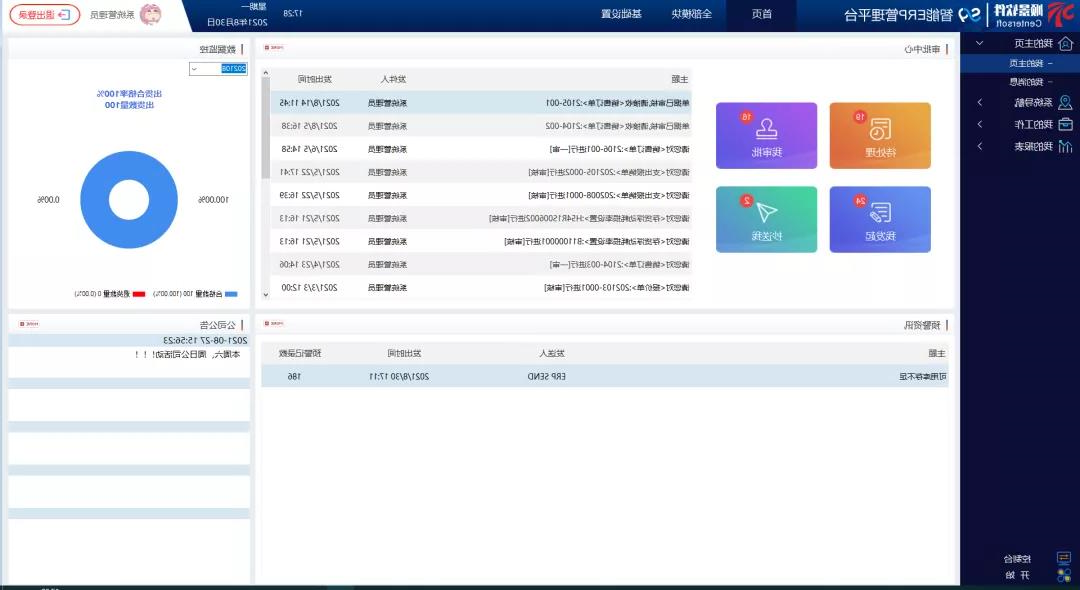Image resolution: width=1080 pixels, height=590 pixels.
Task: Collapse the 我的主页 sidebar section
Action: [979, 44]
